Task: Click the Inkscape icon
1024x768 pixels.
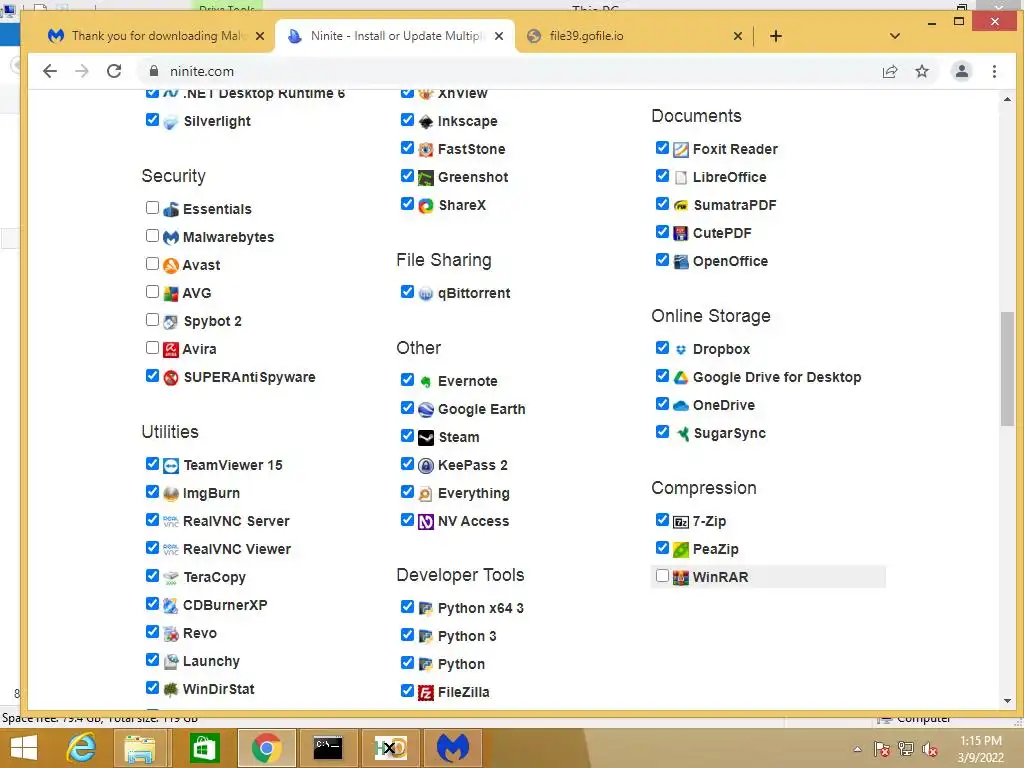Action: (426, 121)
